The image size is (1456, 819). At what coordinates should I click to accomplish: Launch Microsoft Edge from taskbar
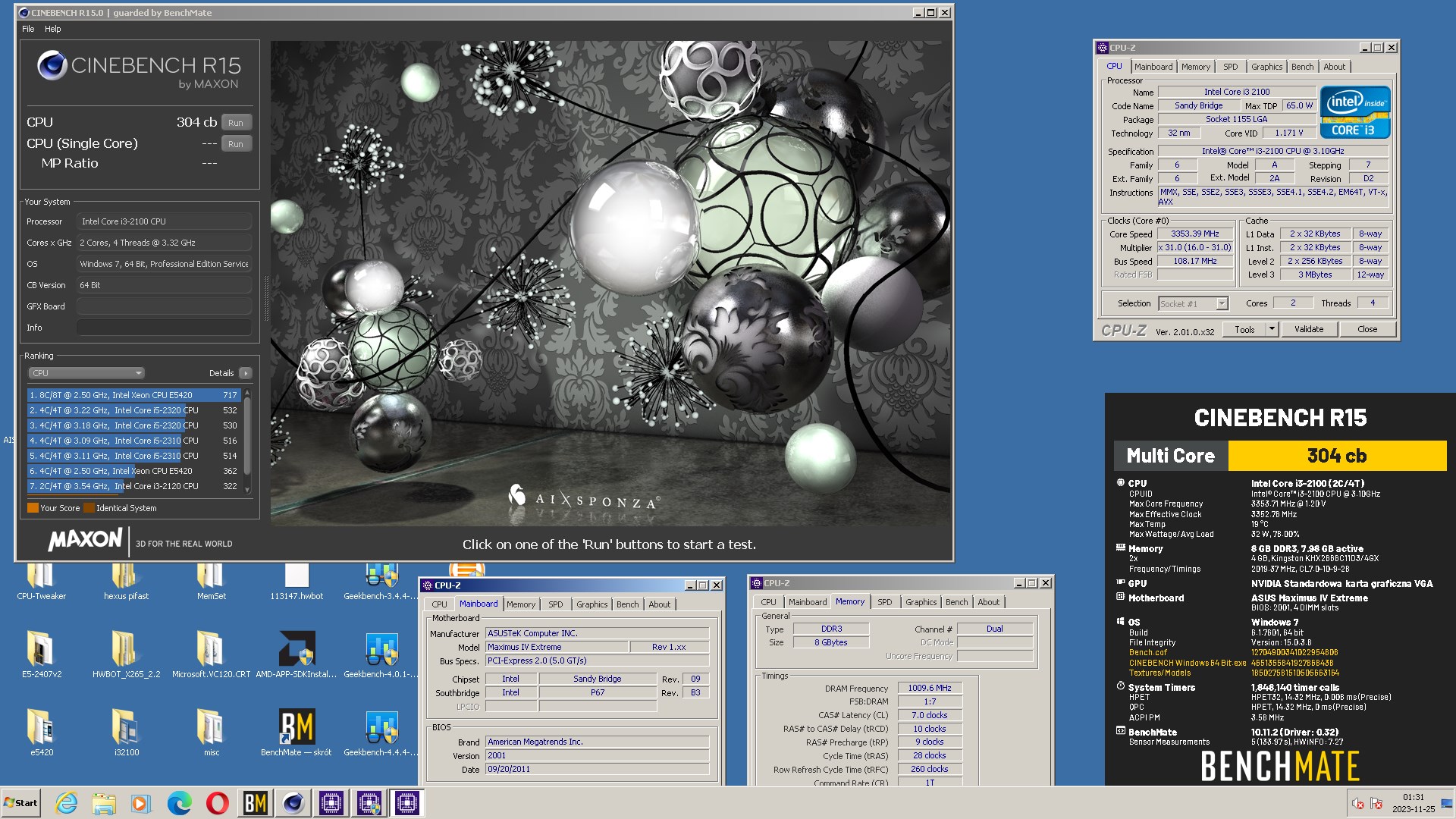179,803
